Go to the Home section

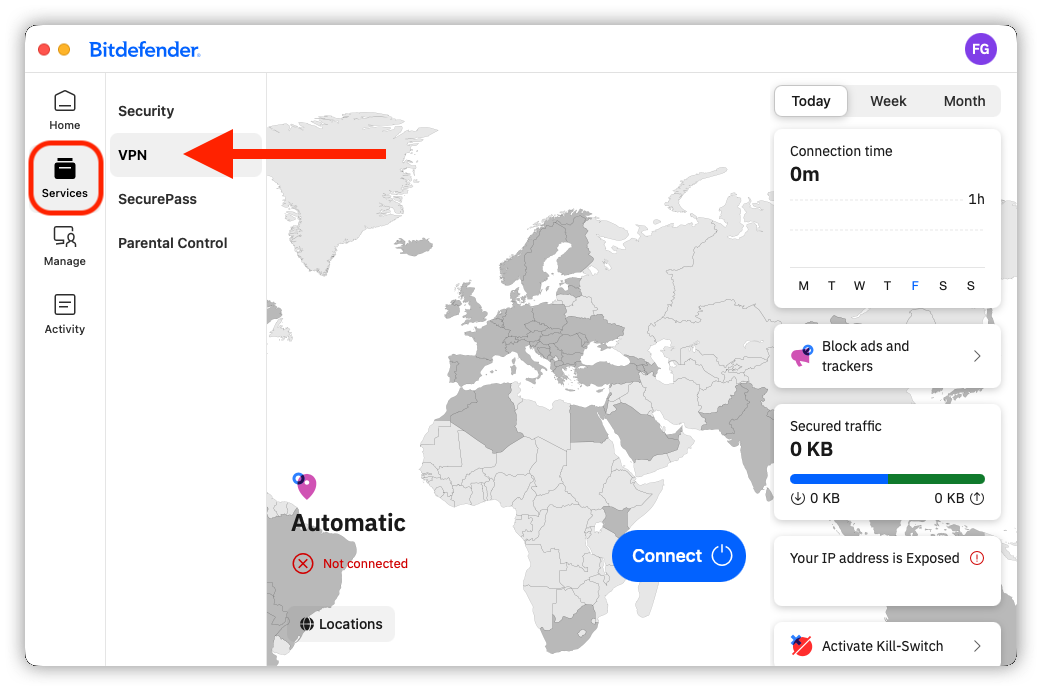tap(64, 110)
